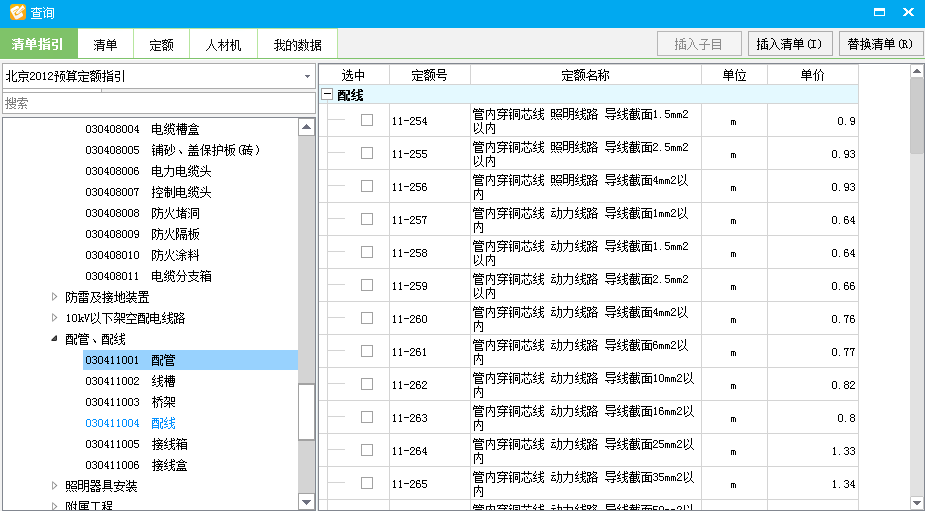Select tree item 030408011 电缆分支箱
Screen dimensions: 925x511
147,276
